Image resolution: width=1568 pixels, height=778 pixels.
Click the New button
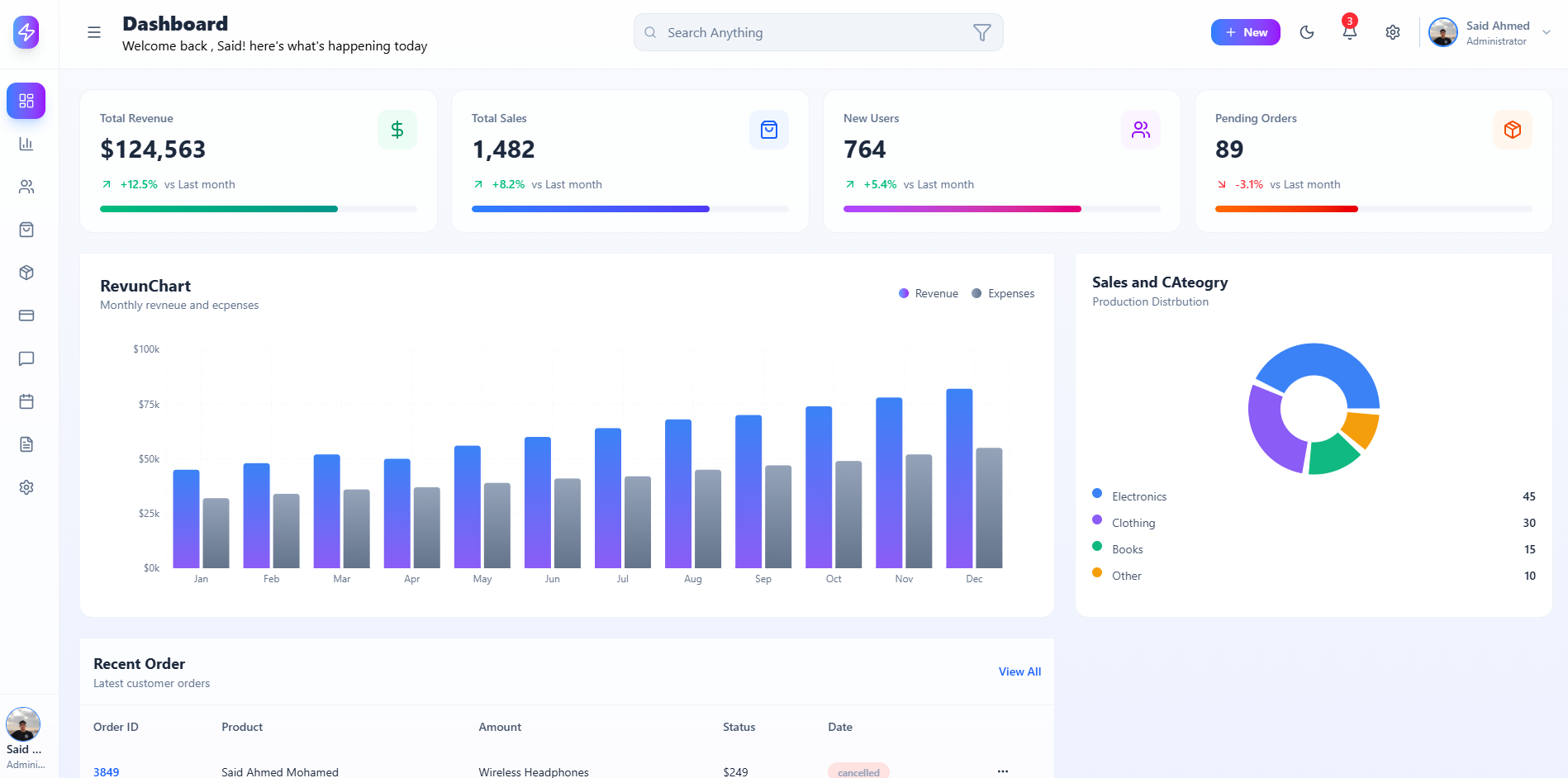click(x=1245, y=32)
